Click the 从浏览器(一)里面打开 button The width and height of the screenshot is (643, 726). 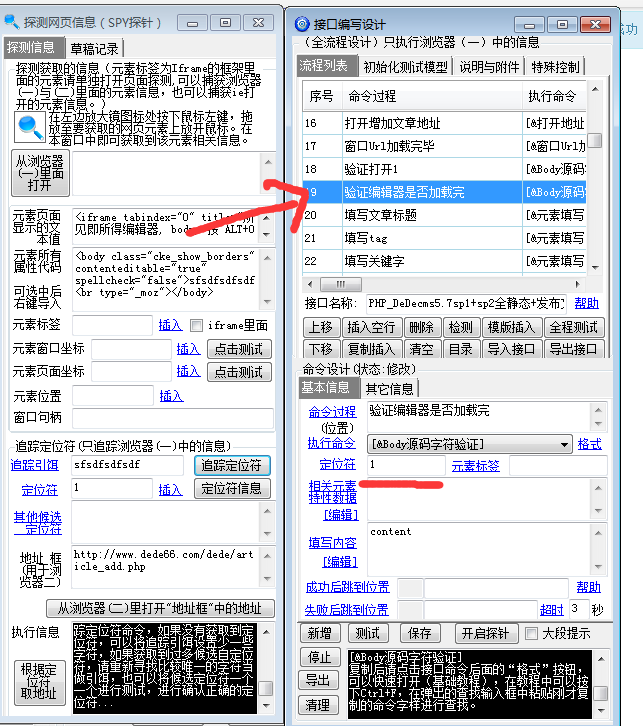click(40, 173)
